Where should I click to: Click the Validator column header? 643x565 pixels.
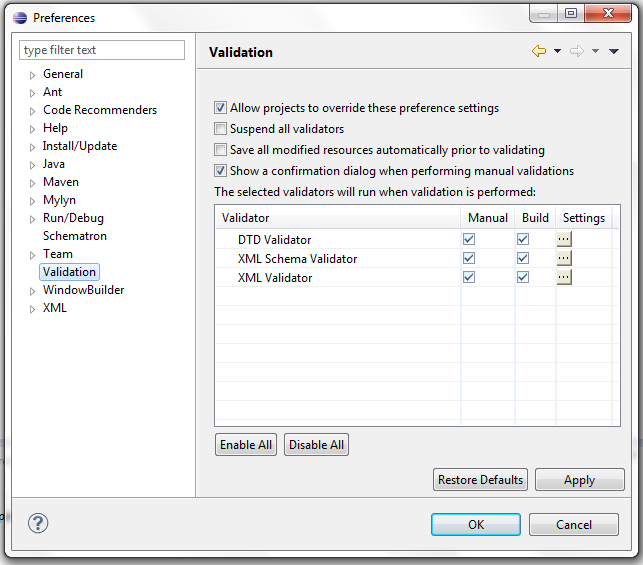click(337, 218)
